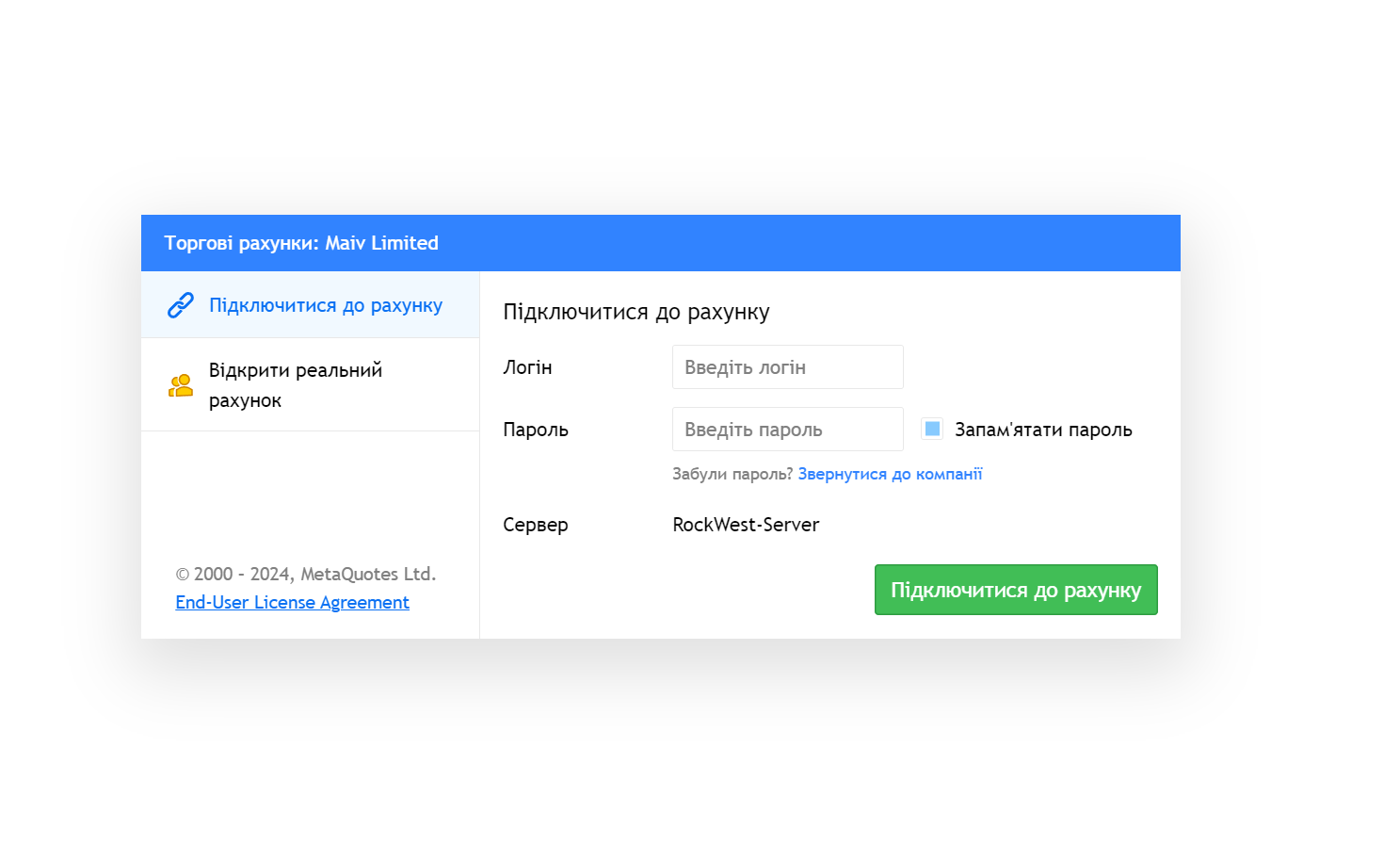Click the 'Пароль' field label
The height and width of the screenshot is (861, 1400).
click(x=536, y=430)
